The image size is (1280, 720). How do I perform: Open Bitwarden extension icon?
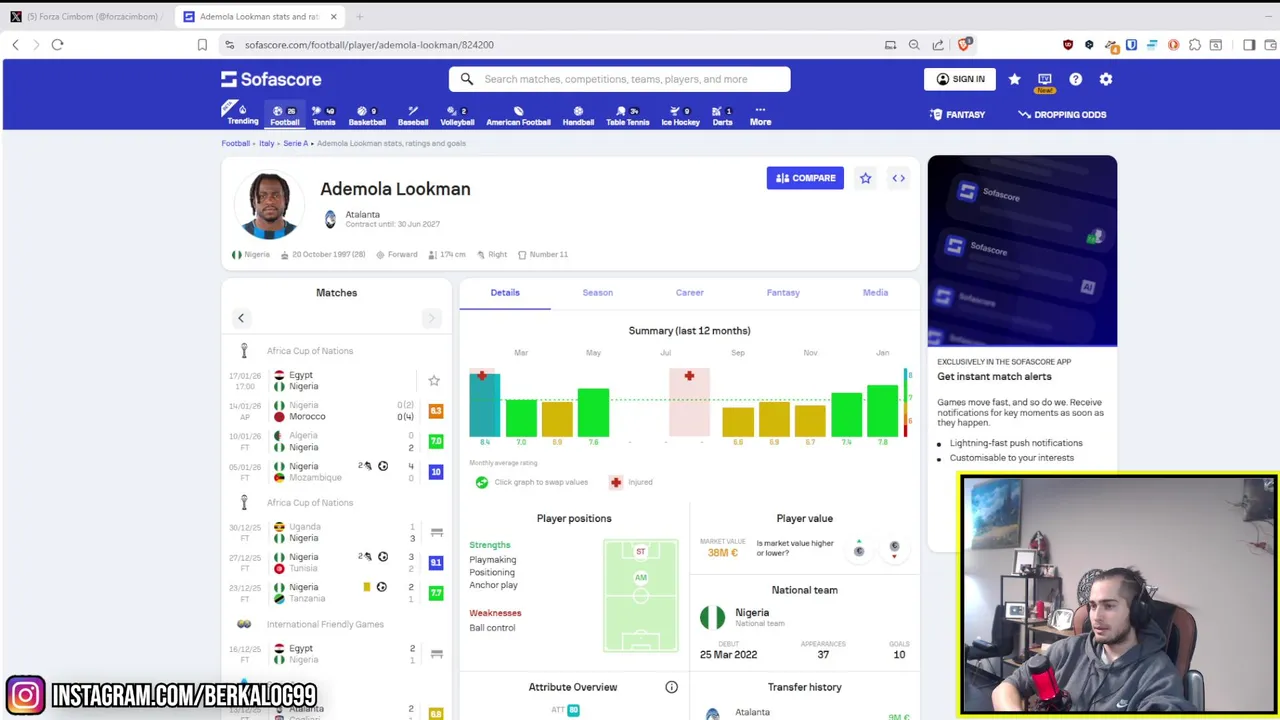coord(1131,45)
